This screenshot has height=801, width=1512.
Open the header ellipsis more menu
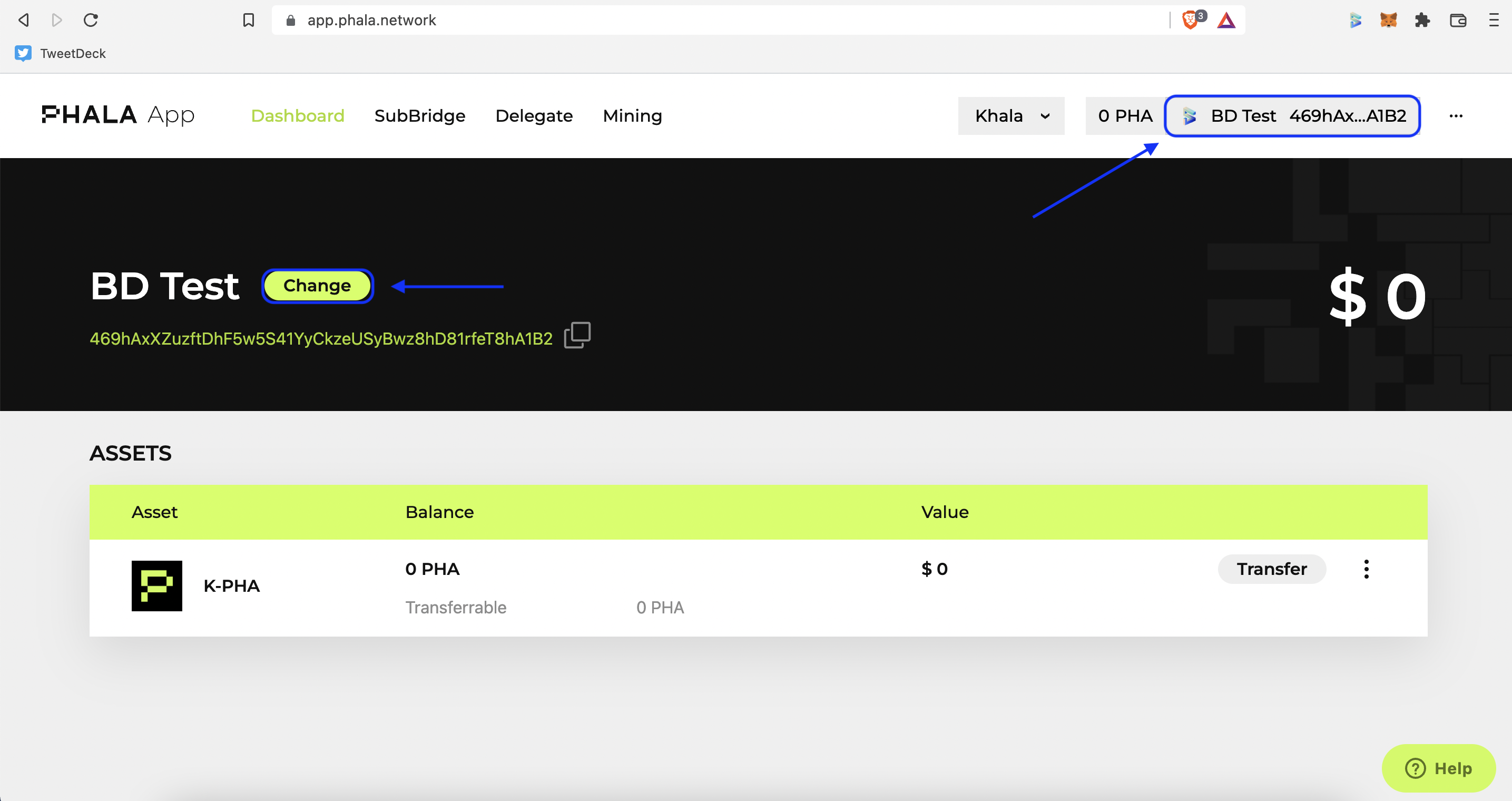tap(1456, 116)
